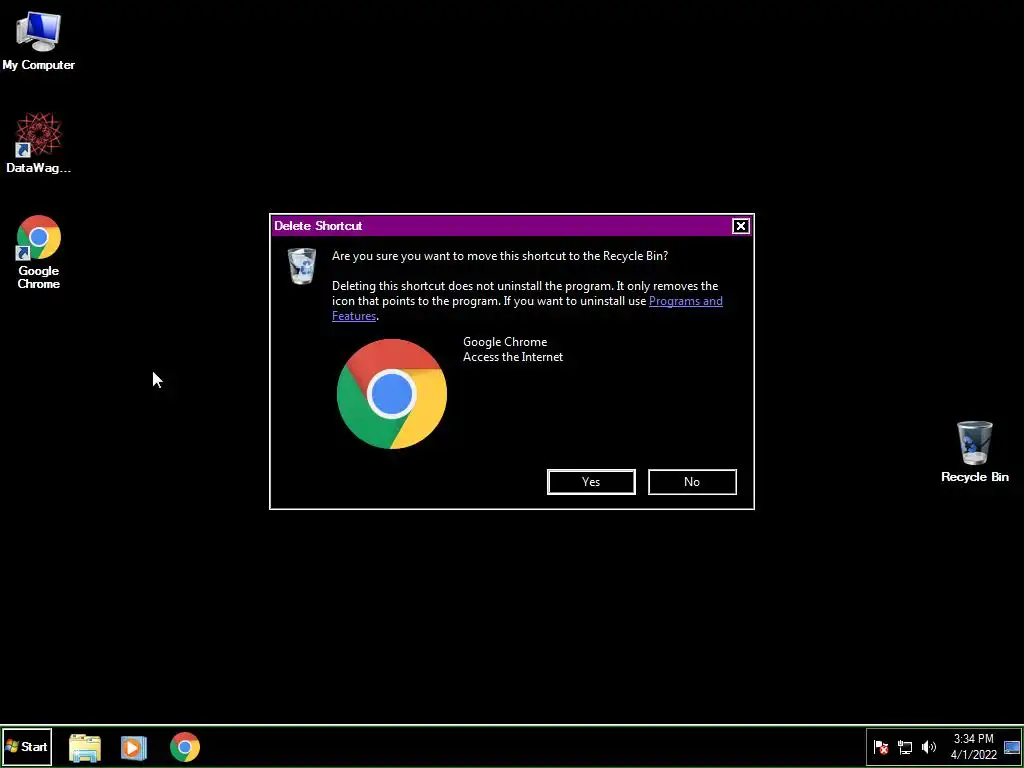This screenshot has width=1024, height=768.
Task: Select the Google Chrome desktop shortcut
Action: coord(39,251)
